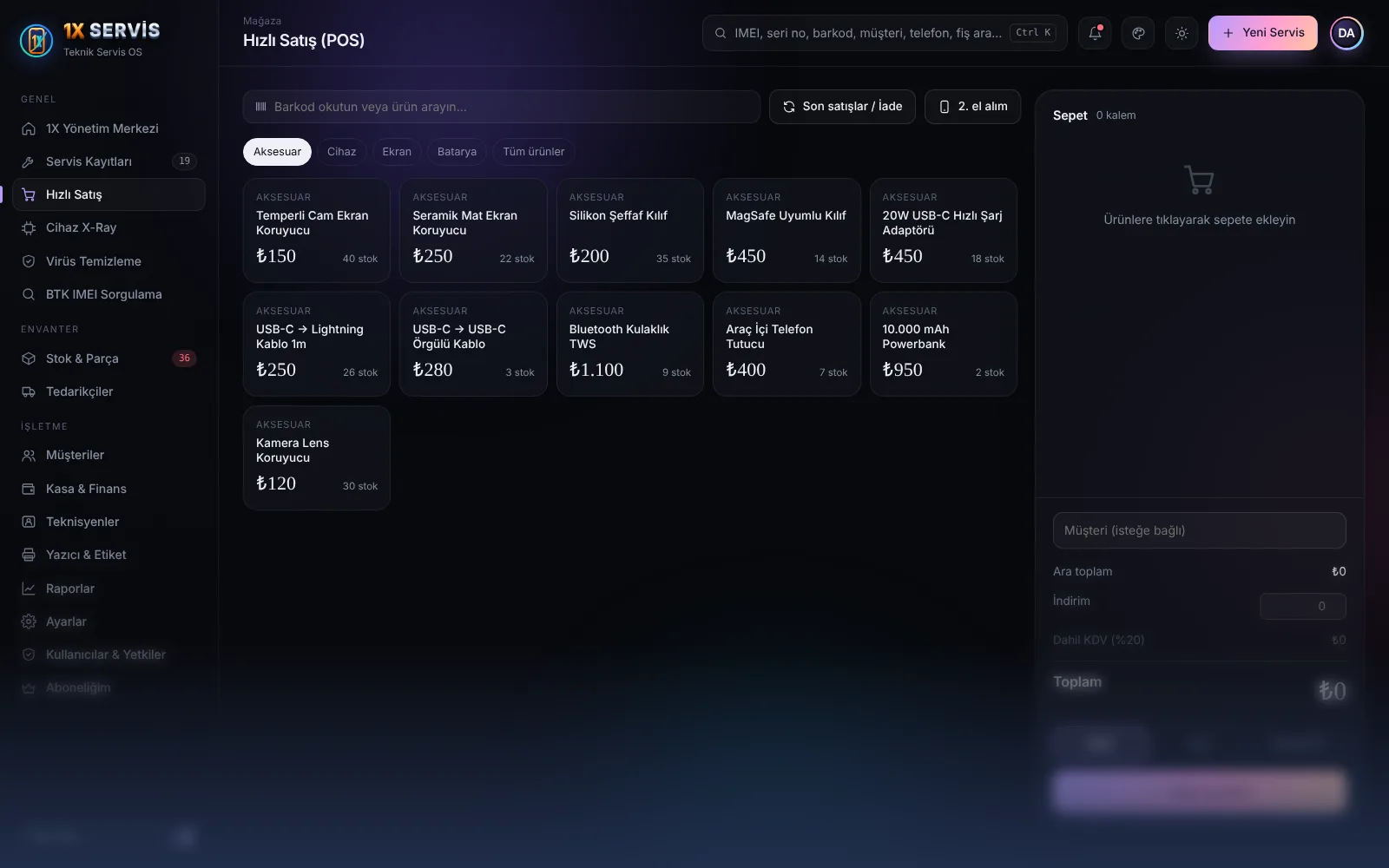Switch to the Batarya category tab
1389x868 pixels.
[457, 152]
